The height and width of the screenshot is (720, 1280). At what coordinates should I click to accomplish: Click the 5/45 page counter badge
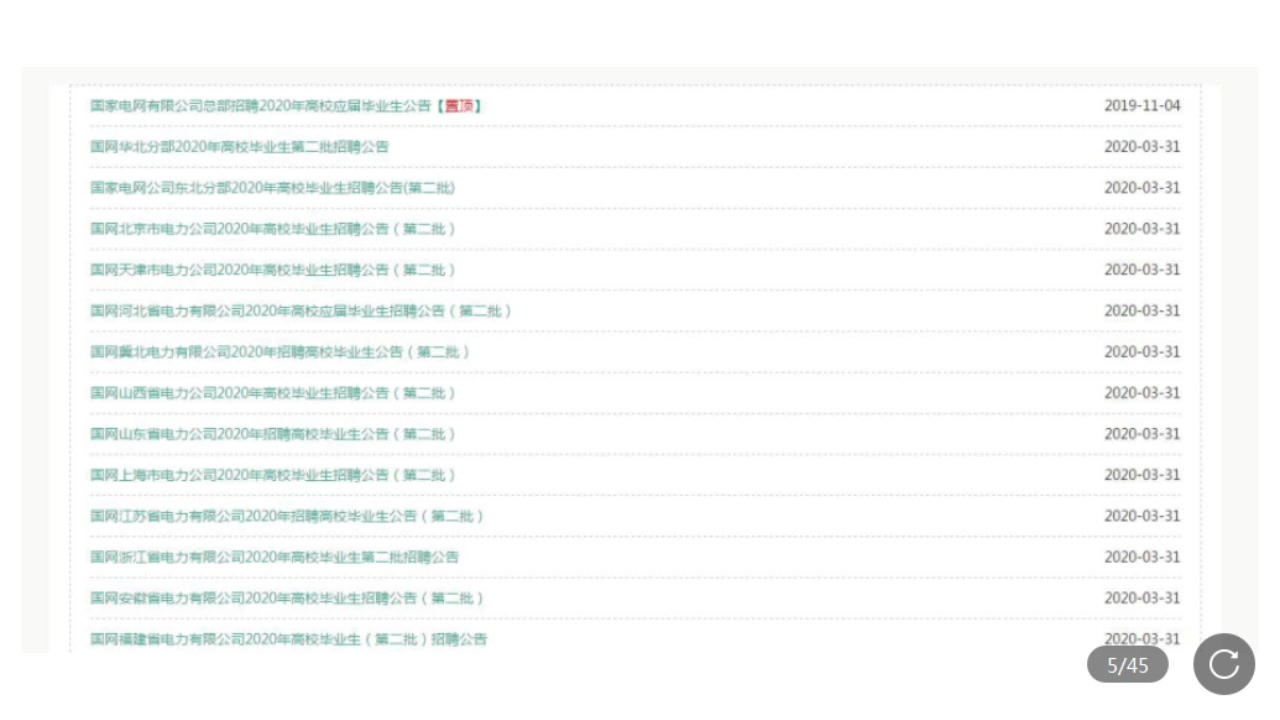coord(1128,665)
